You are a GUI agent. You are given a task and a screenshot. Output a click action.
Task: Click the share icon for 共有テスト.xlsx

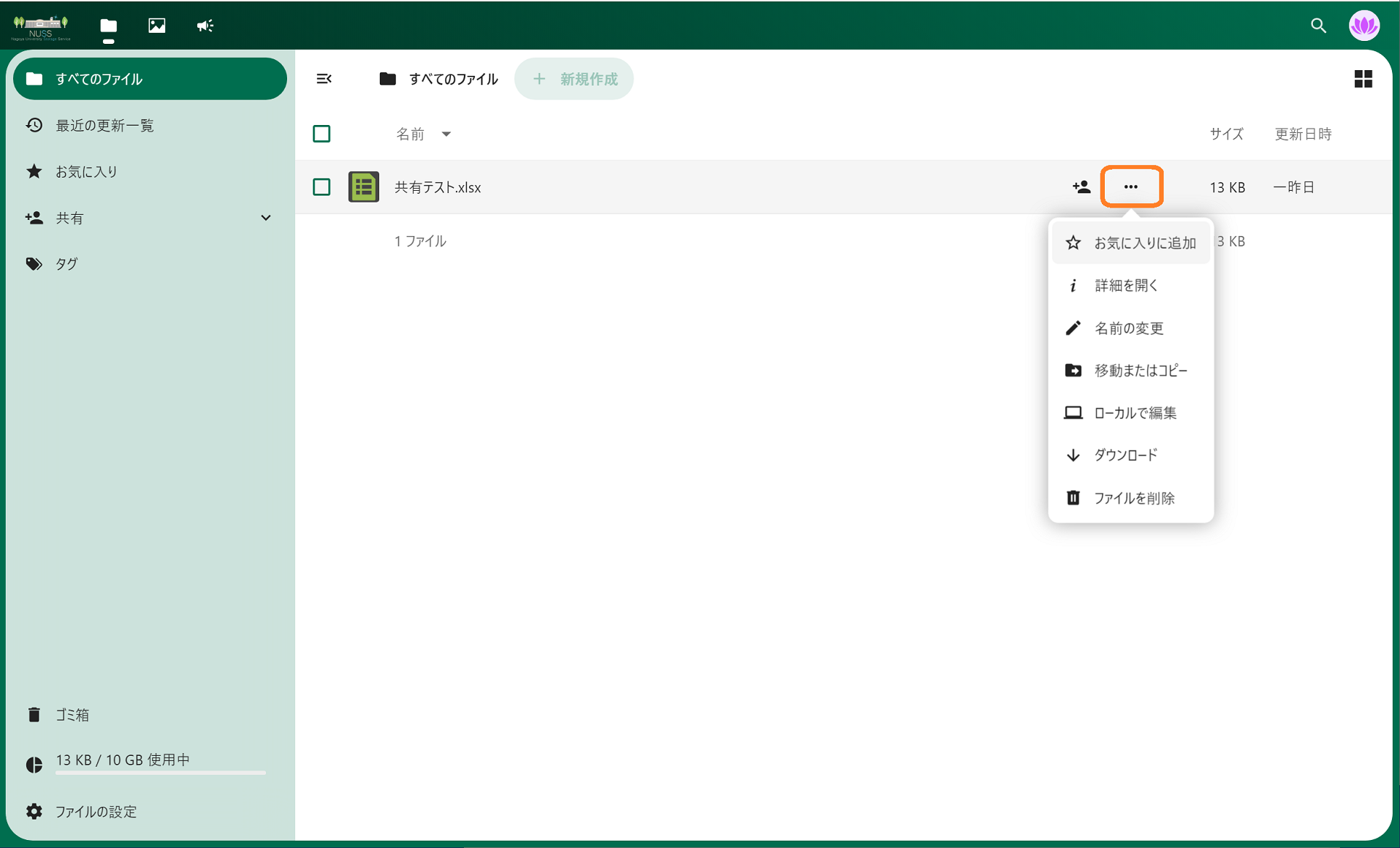[1081, 187]
